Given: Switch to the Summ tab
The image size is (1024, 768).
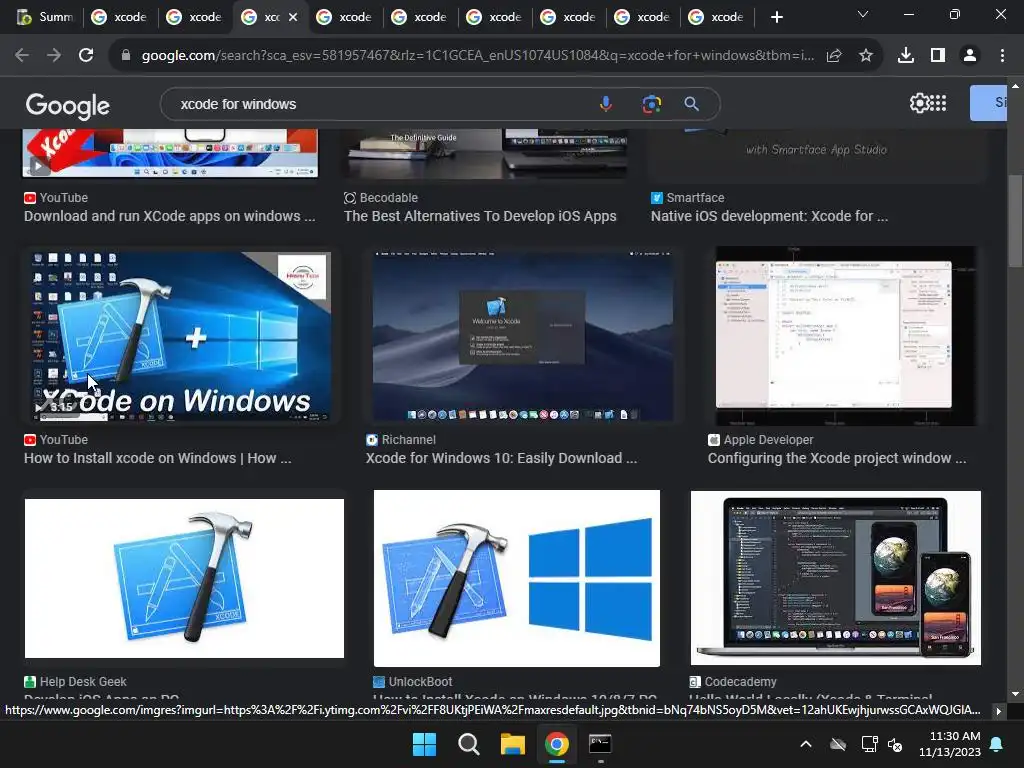Looking at the screenshot, I should (x=44, y=17).
